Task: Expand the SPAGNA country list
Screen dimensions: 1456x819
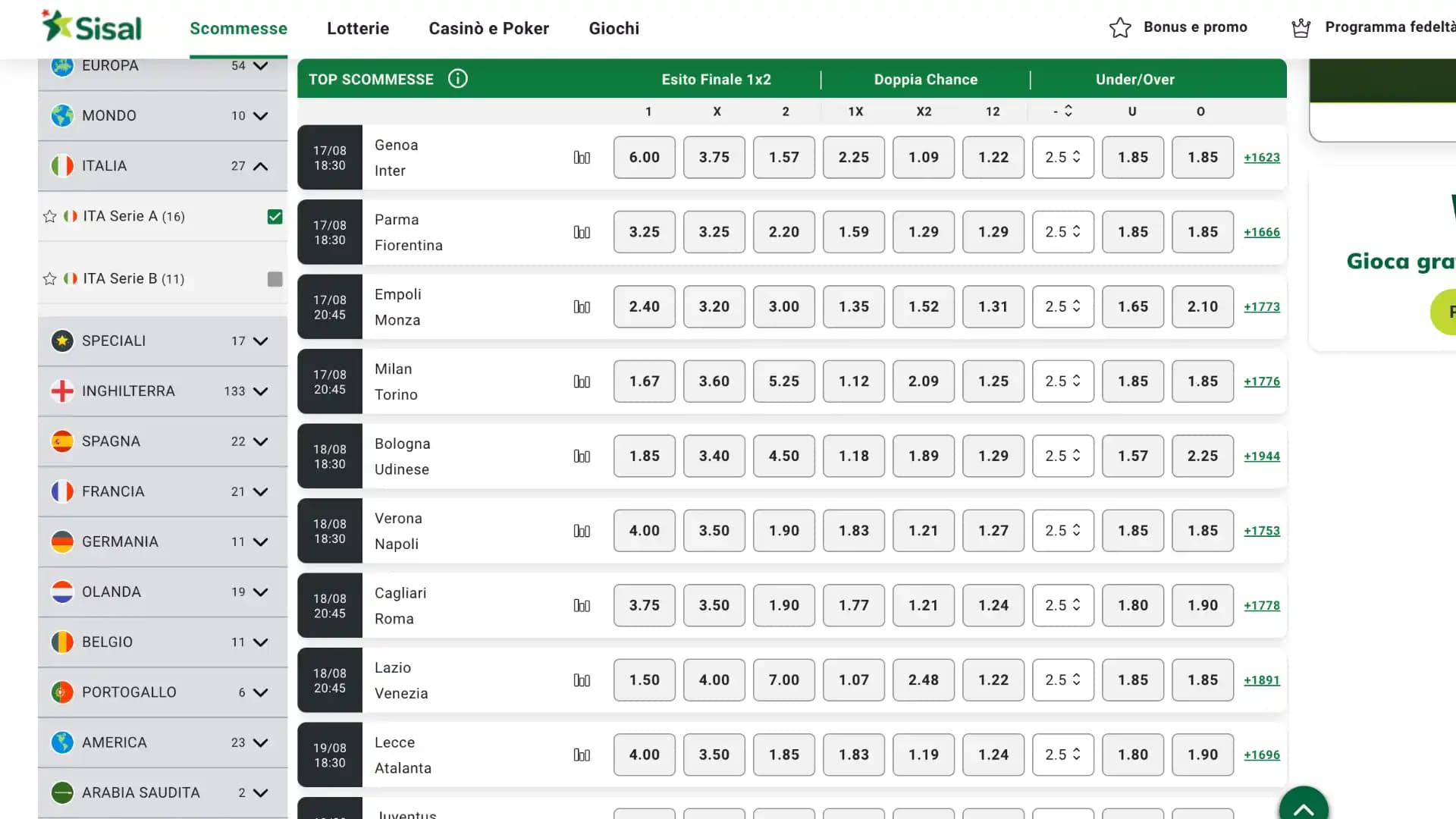Action: [260, 441]
